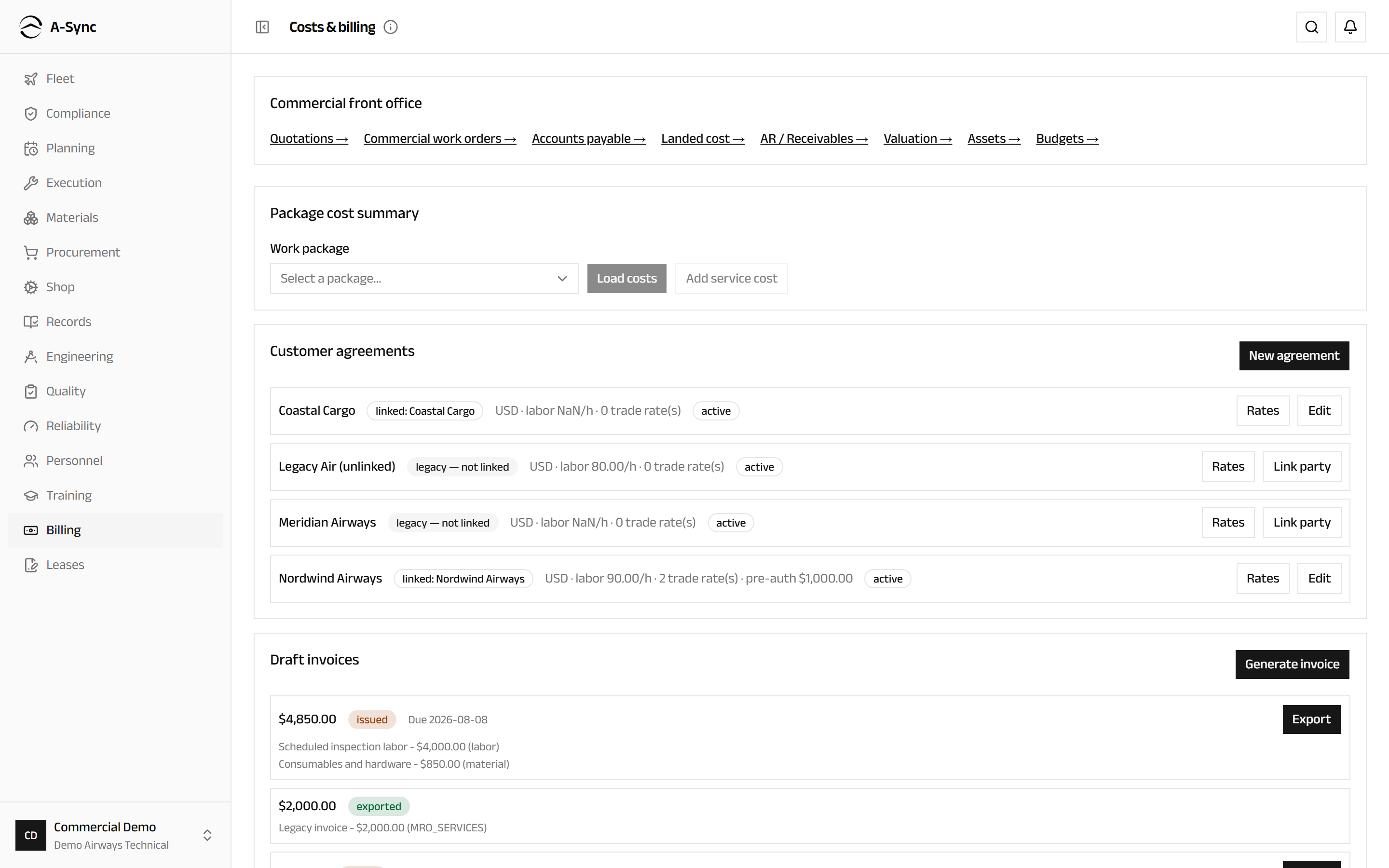
Task: Export the $4,850.00 issued invoice
Action: click(1311, 719)
